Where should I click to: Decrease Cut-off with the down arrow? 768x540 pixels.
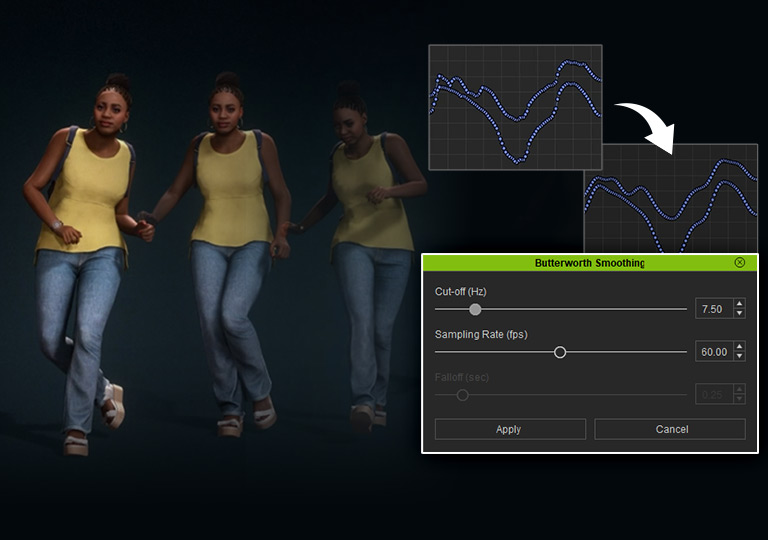point(739,314)
